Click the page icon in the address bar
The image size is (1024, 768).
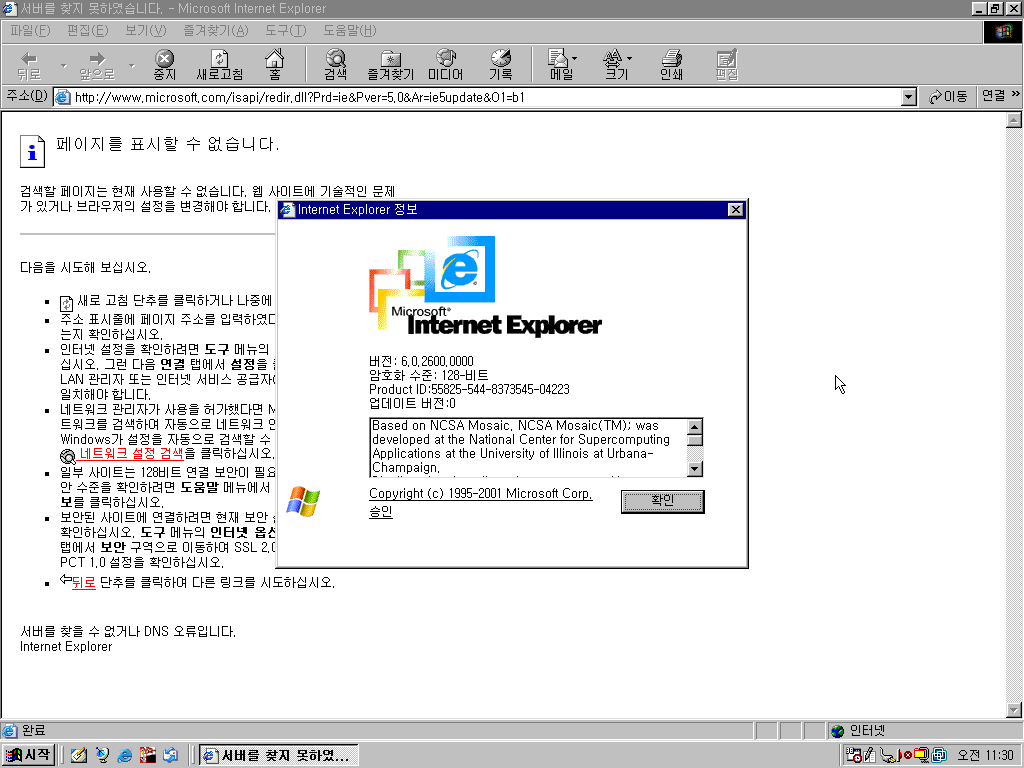[x=63, y=97]
